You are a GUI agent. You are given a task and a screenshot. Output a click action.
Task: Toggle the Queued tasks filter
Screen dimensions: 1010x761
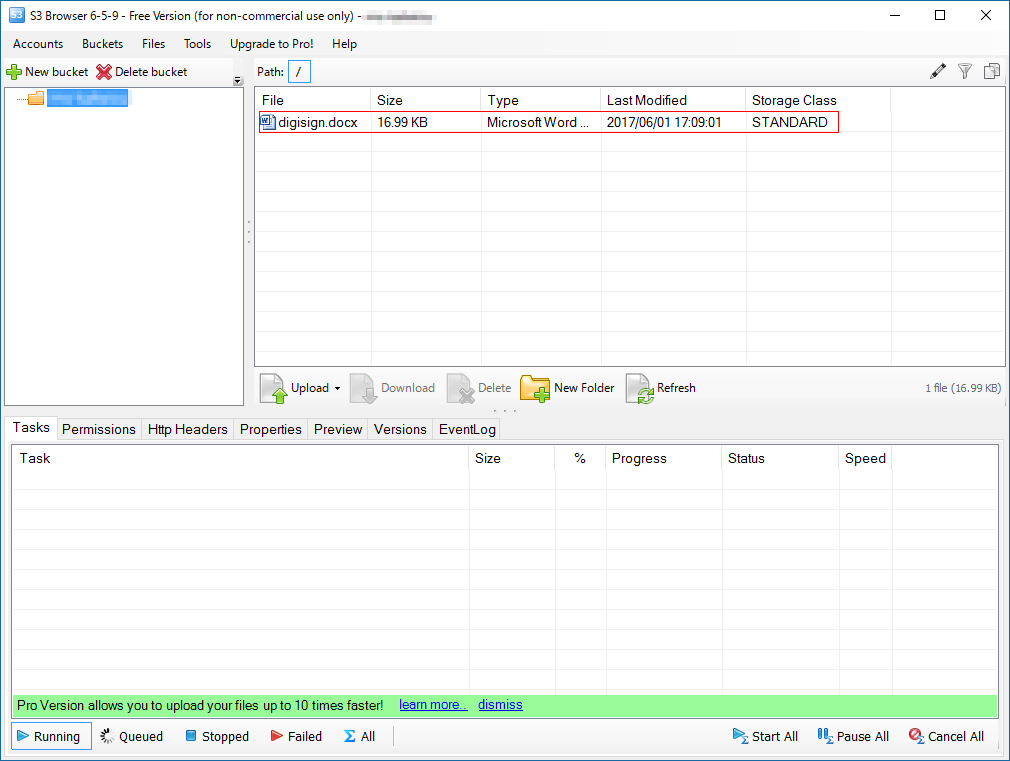[131, 736]
